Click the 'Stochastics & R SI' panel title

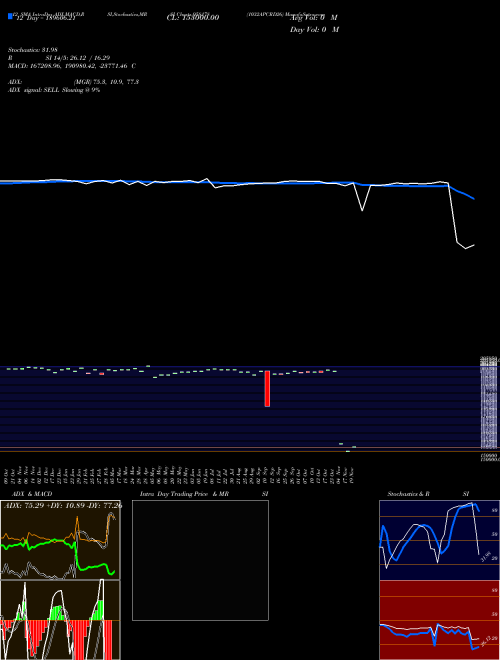428,494
